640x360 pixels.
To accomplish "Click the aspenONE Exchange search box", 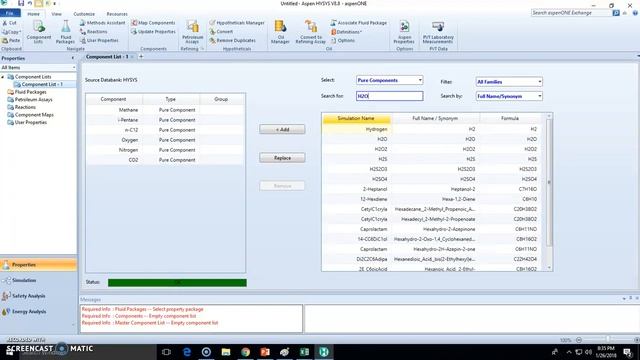I will click(x=571, y=13).
